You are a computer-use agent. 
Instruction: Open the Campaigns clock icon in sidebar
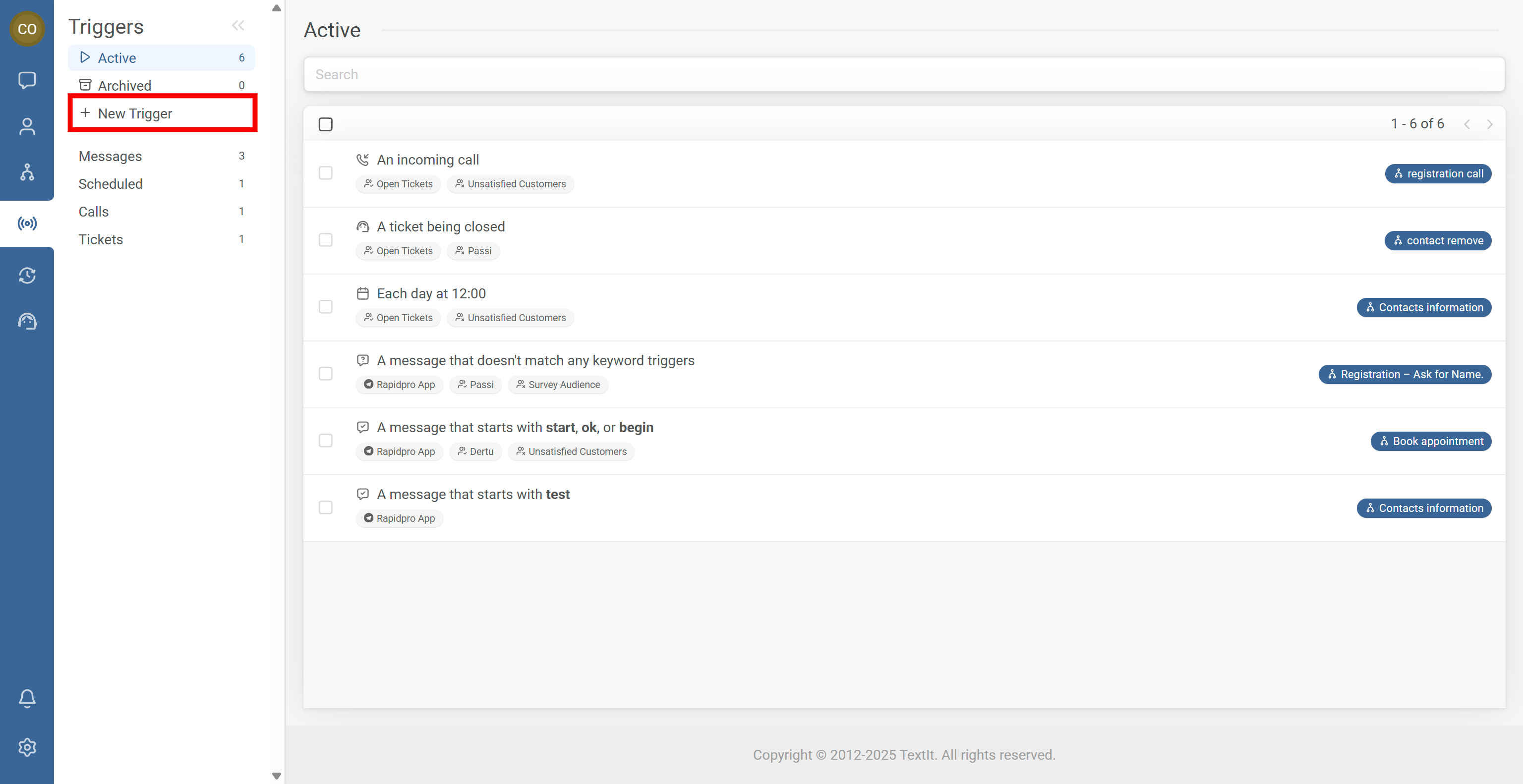[27, 276]
